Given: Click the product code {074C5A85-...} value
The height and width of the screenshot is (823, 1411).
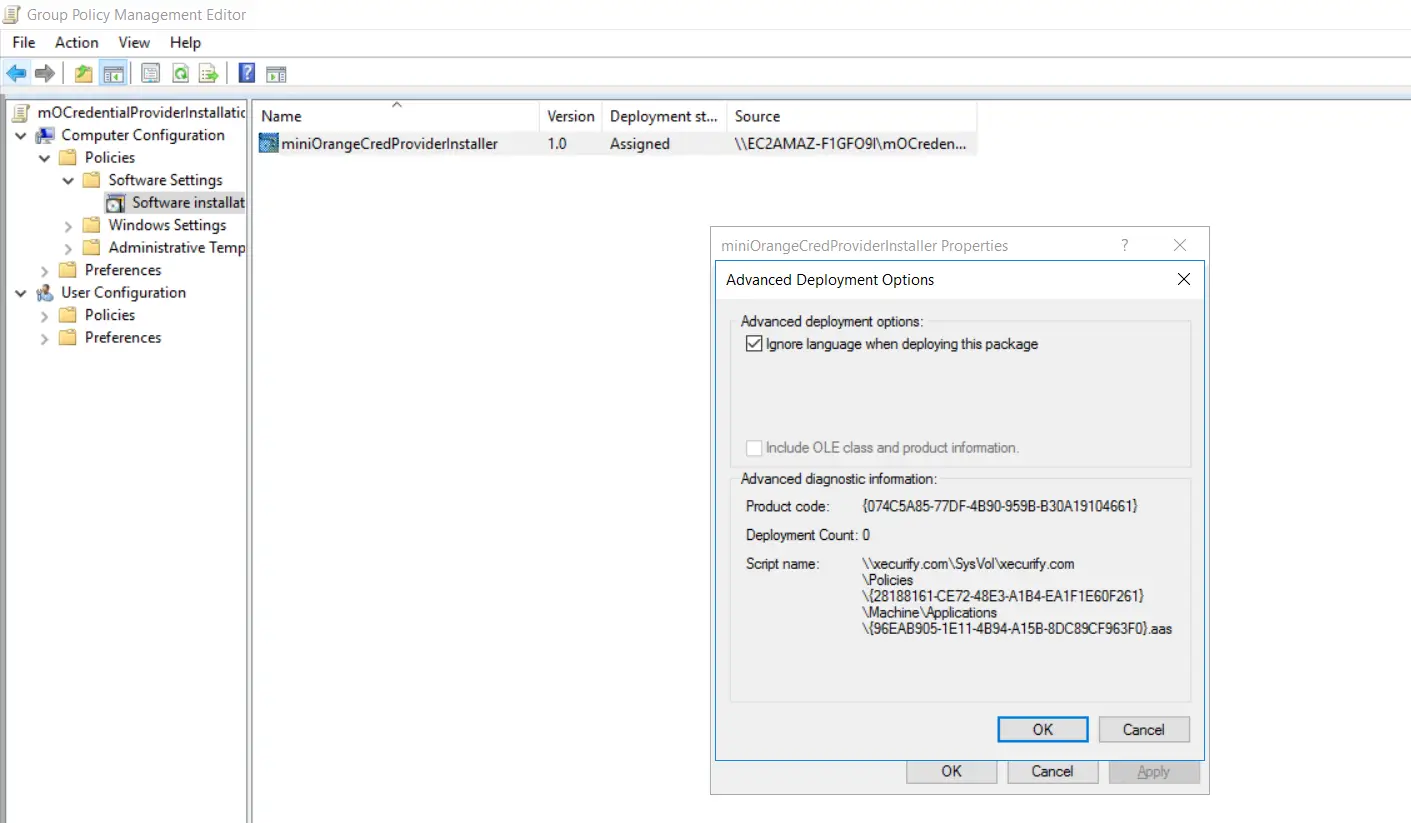Looking at the screenshot, I should (1000, 506).
